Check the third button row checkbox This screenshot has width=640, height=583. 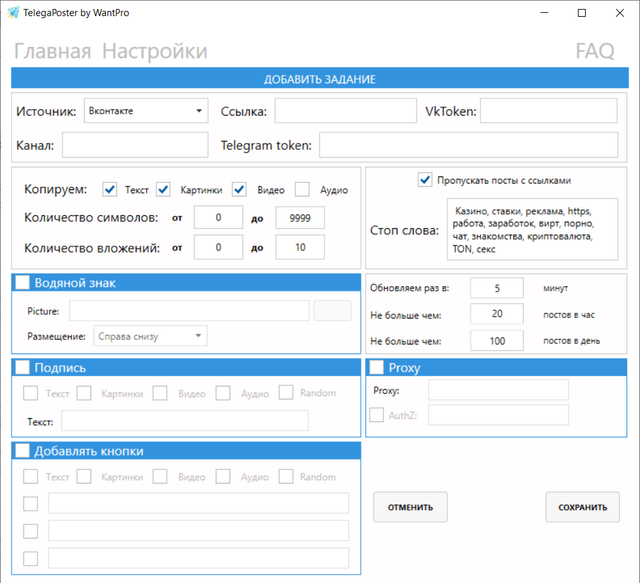pos(31,559)
